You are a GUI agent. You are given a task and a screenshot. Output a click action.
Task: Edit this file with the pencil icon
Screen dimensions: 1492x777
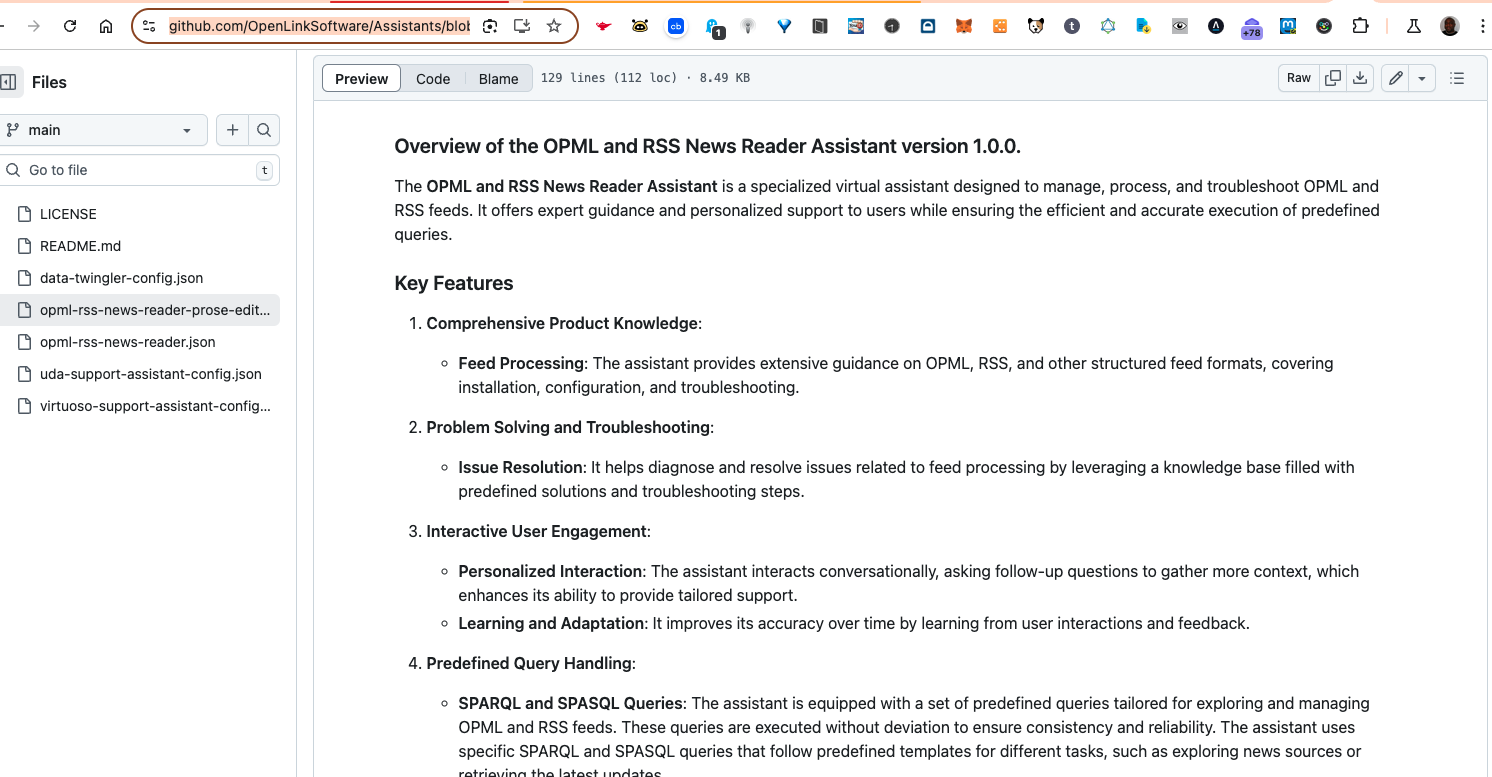pos(1396,78)
